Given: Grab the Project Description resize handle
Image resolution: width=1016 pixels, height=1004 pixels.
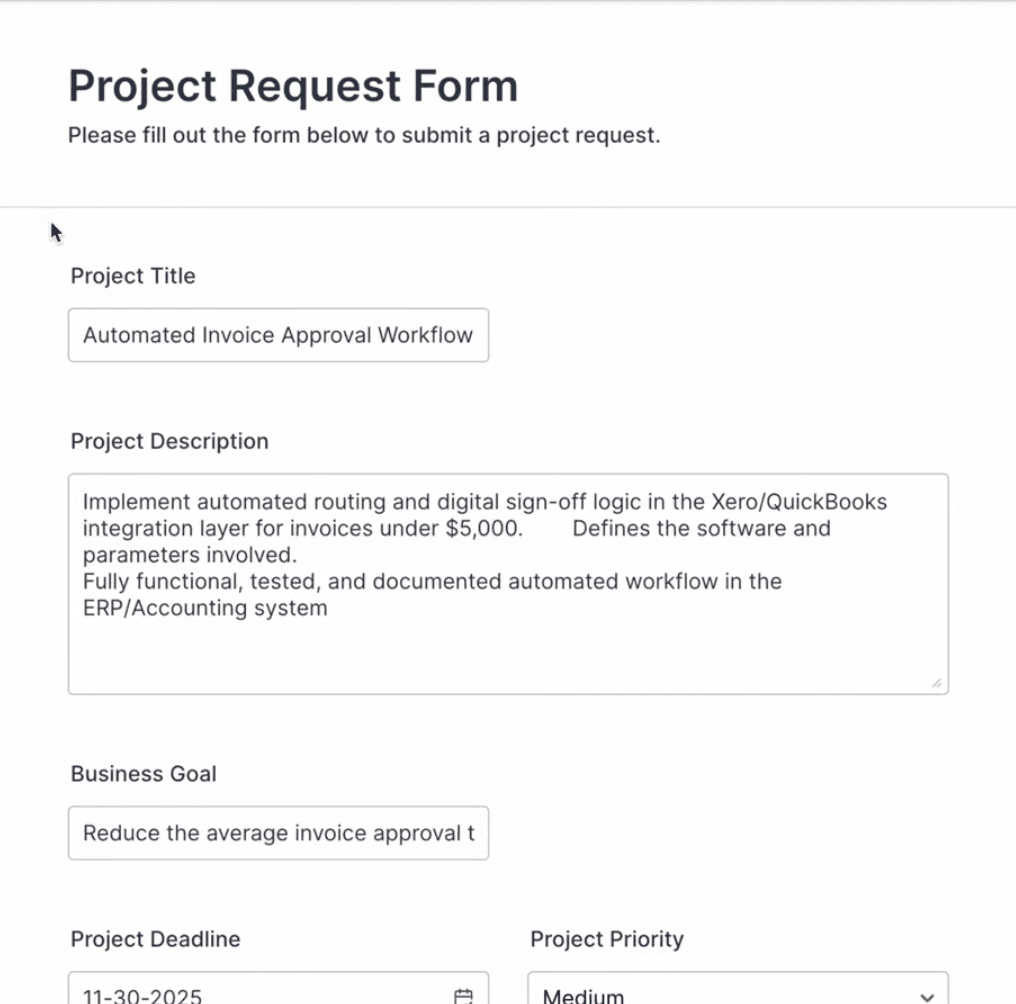Looking at the screenshot, I should tap(937, 682).
